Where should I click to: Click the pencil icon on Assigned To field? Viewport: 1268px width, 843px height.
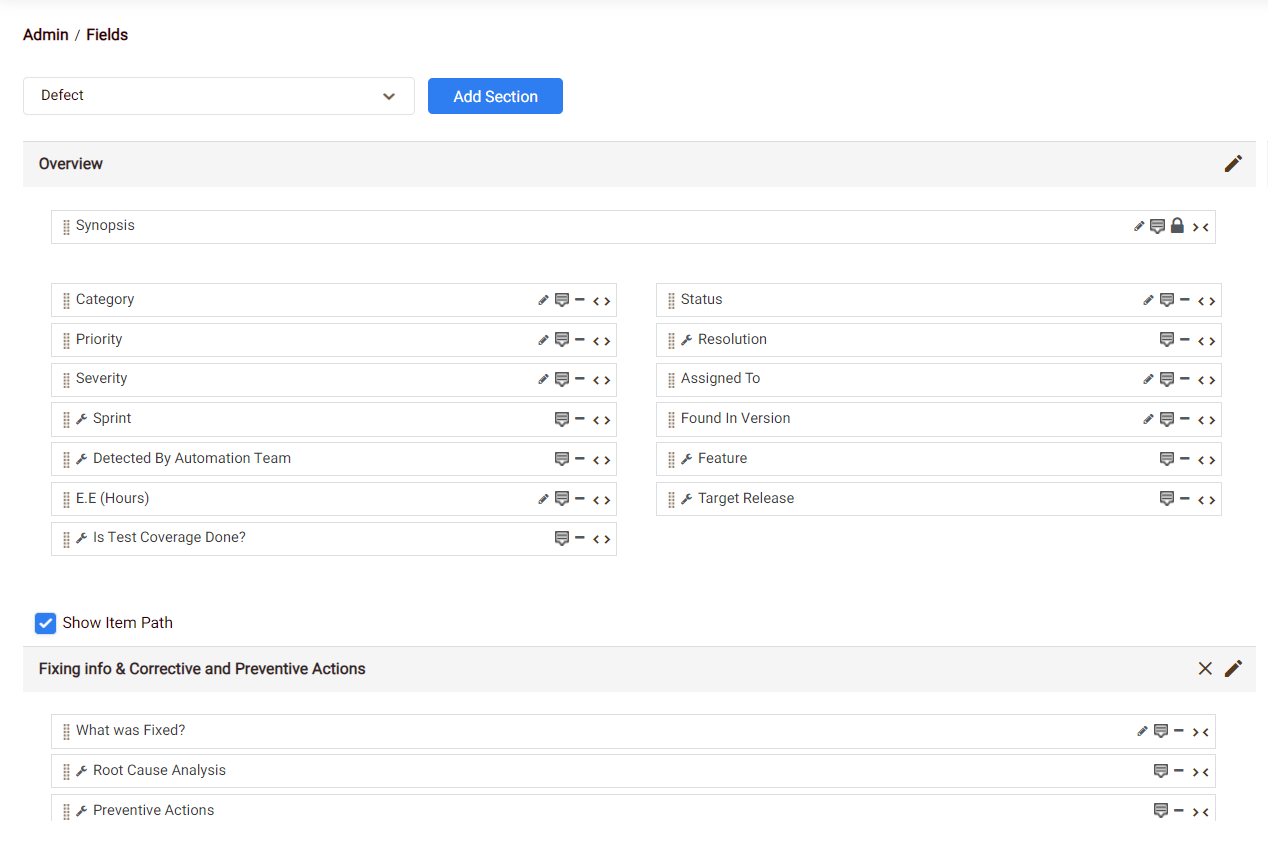coord(1148,379)
